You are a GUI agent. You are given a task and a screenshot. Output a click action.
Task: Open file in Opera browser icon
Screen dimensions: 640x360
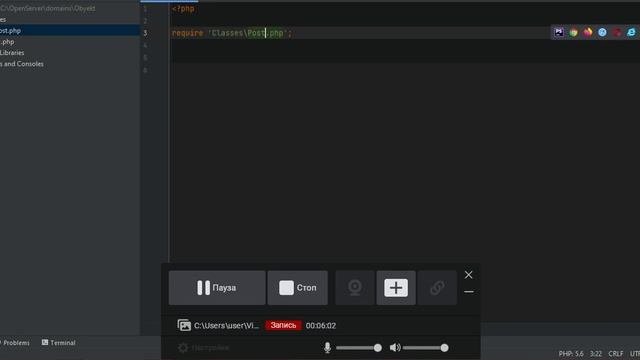pyautogui.click(x=617, y=32)
